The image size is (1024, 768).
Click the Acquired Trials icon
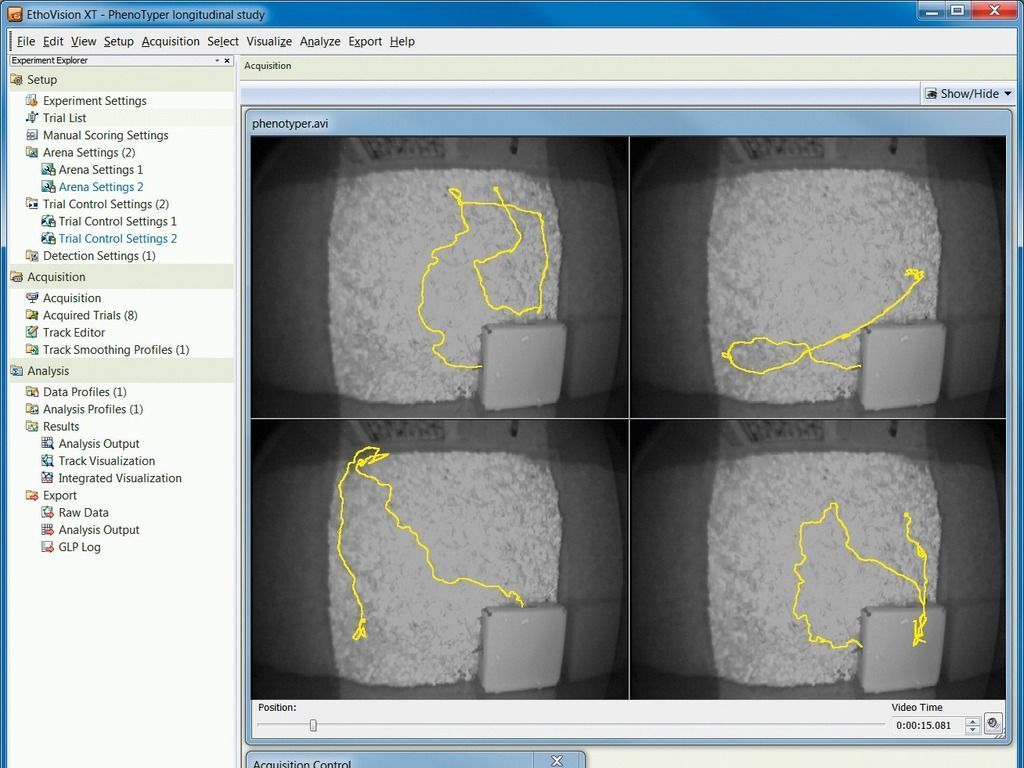(x=31, y=315)
